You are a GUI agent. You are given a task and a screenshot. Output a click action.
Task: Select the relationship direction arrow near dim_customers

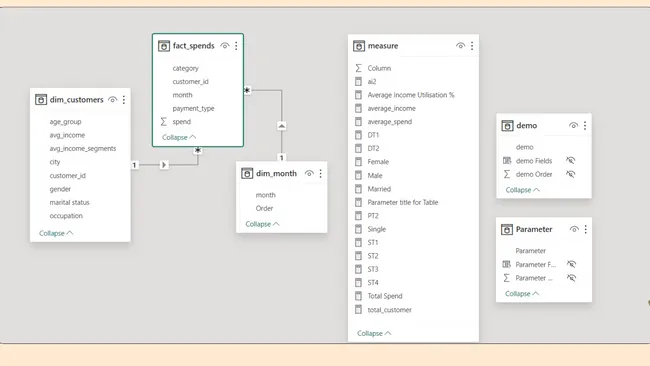[164, 165]
